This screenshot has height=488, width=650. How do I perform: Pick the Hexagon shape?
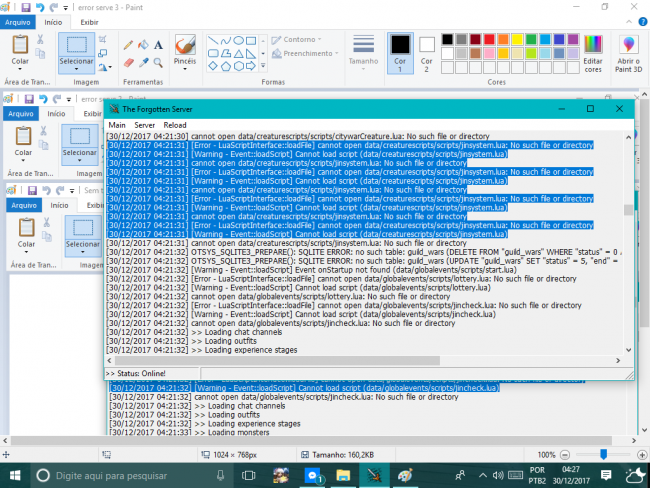point(238,66)
